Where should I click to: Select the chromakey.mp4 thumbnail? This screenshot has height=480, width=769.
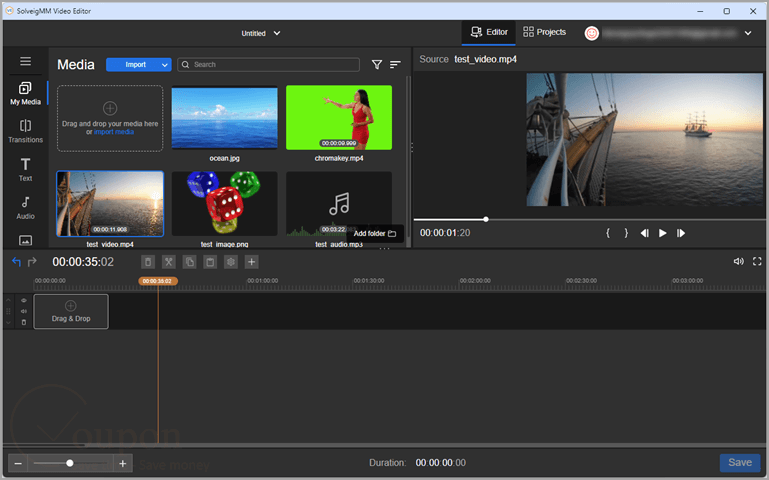click(339, 118)
